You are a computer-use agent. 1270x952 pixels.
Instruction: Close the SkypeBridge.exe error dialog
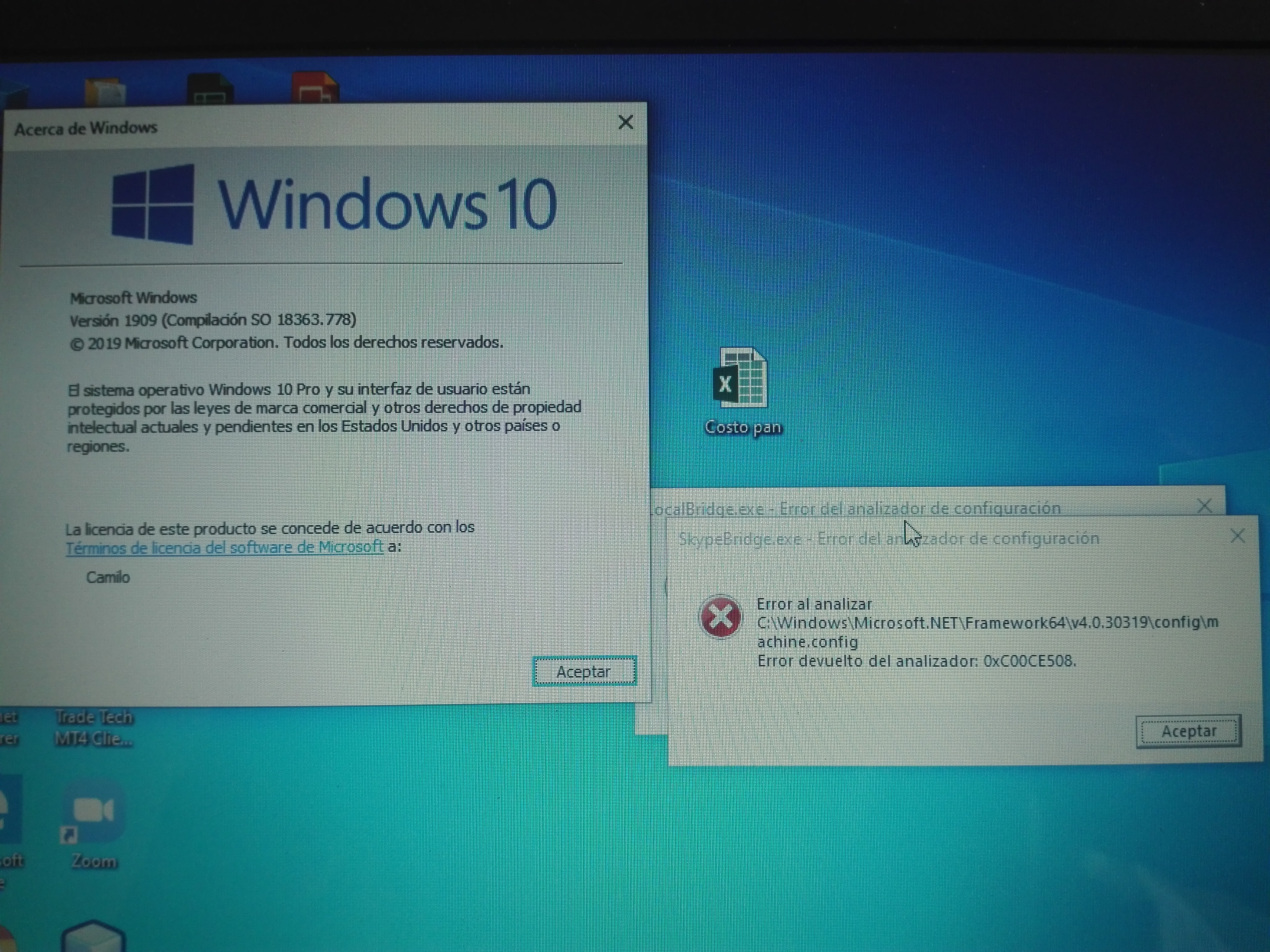(x=1238, y=536)
